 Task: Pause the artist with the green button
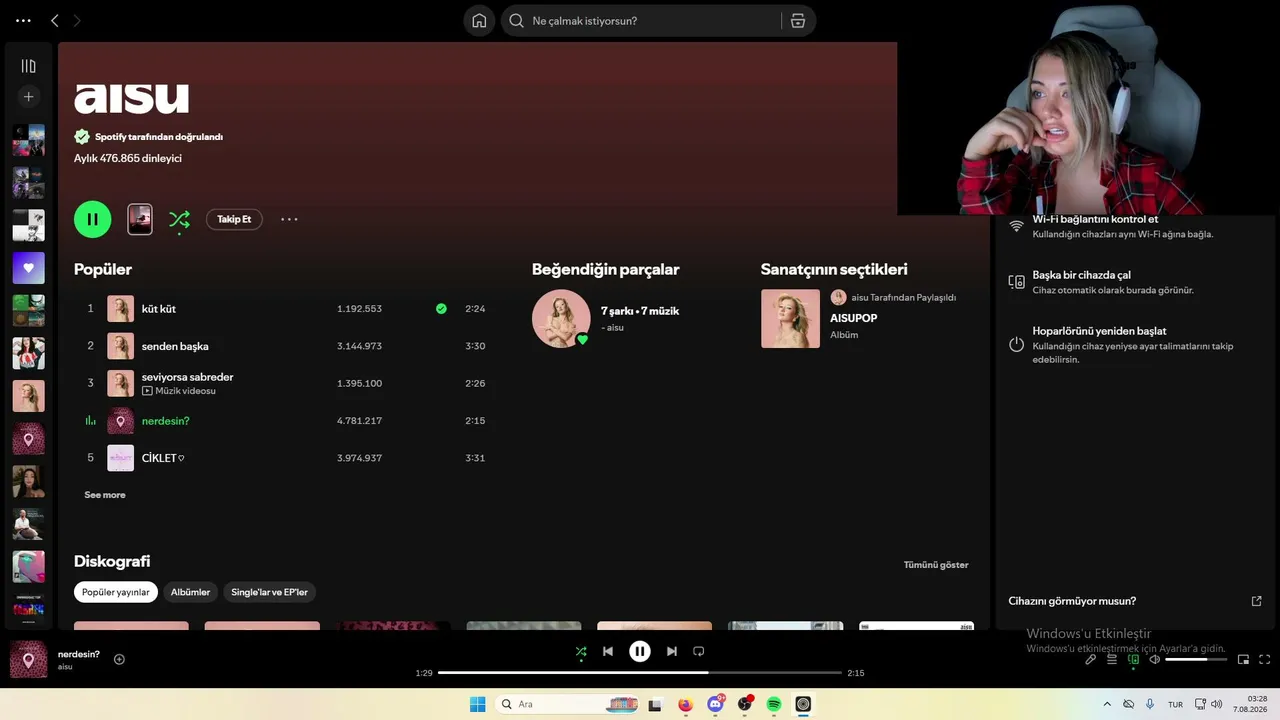tap(93, 219)
